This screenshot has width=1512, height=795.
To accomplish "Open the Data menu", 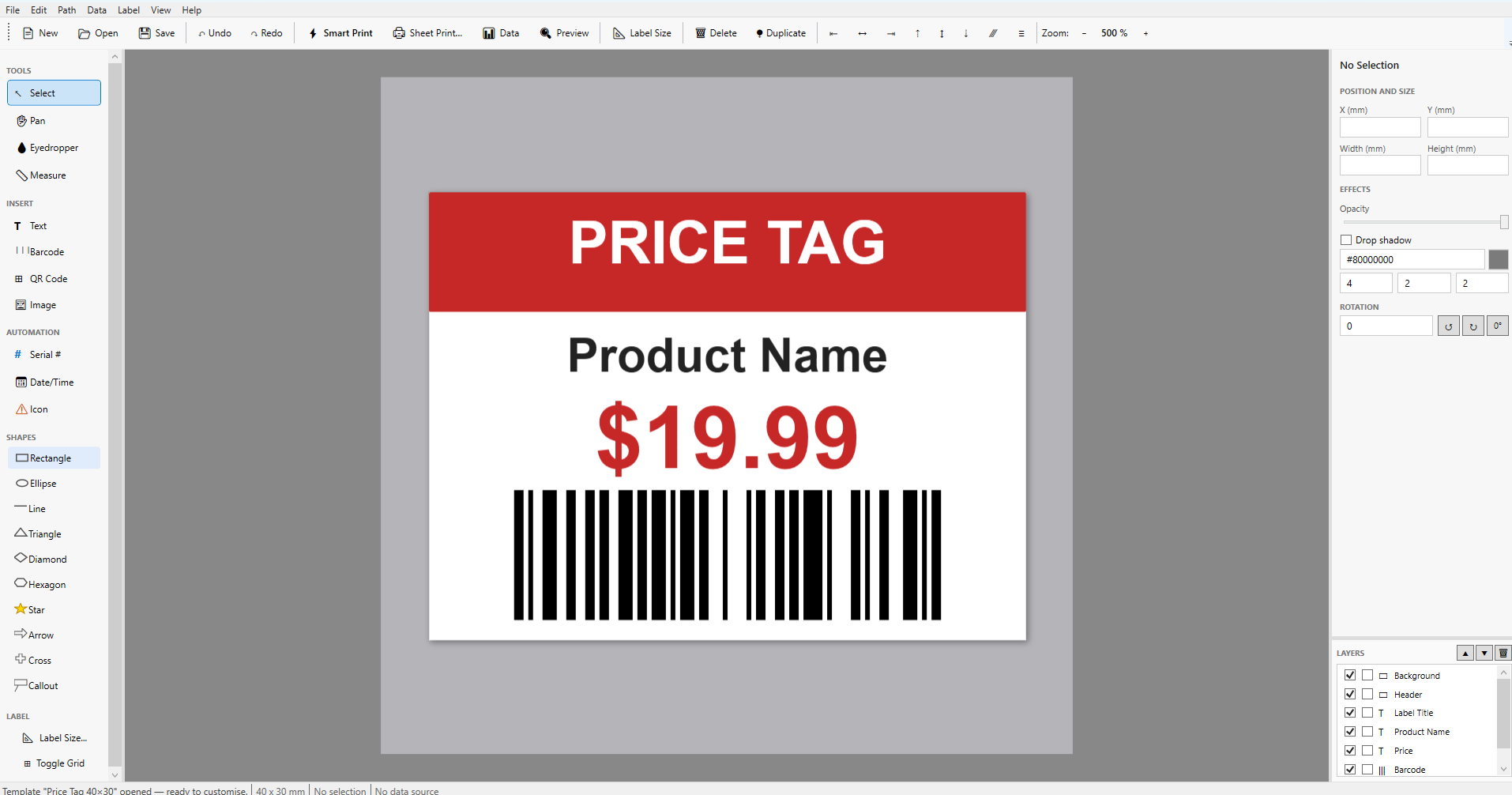I will tap(97, 9).
